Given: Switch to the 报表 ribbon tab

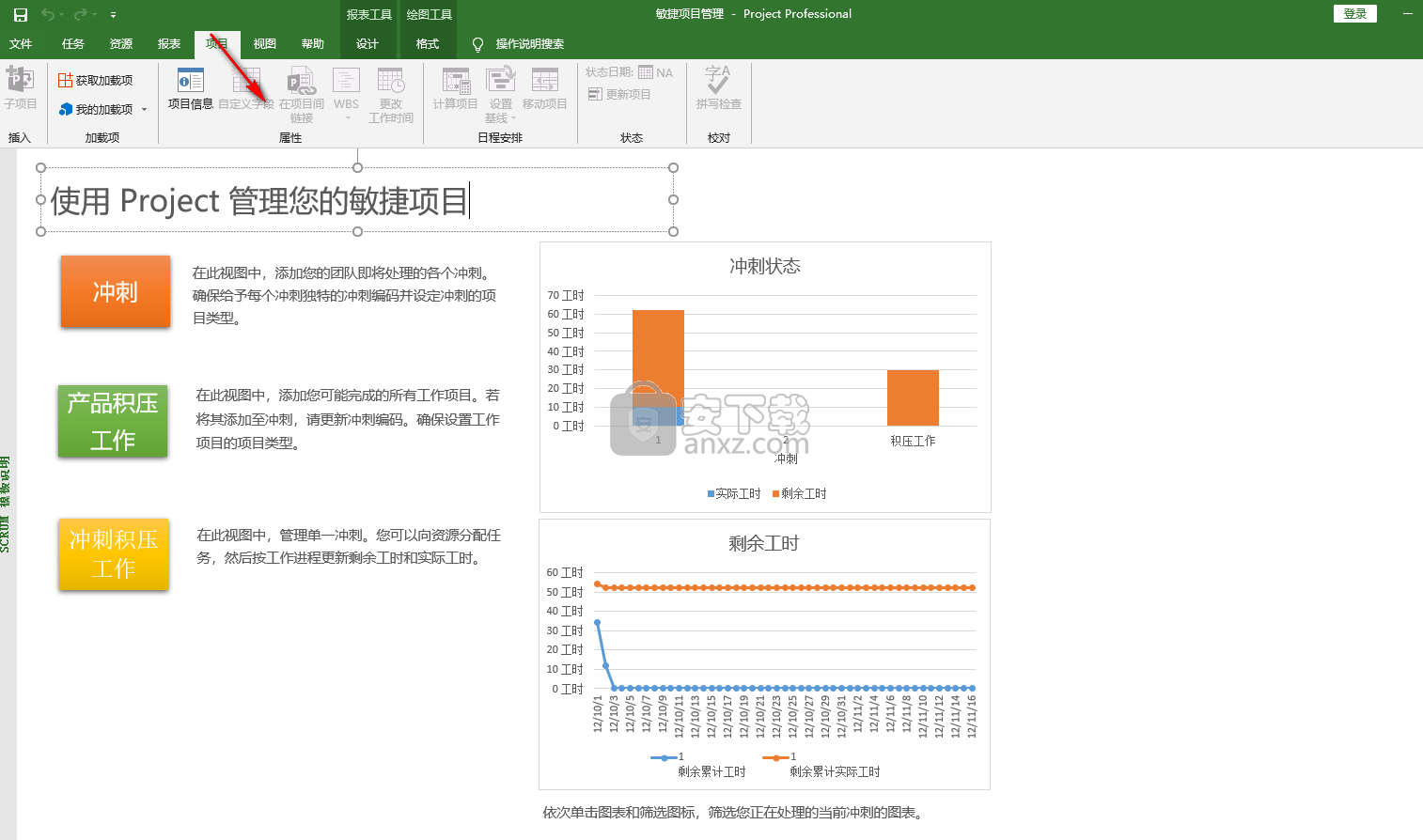Looking at the screenshot, I should [169, 44].
